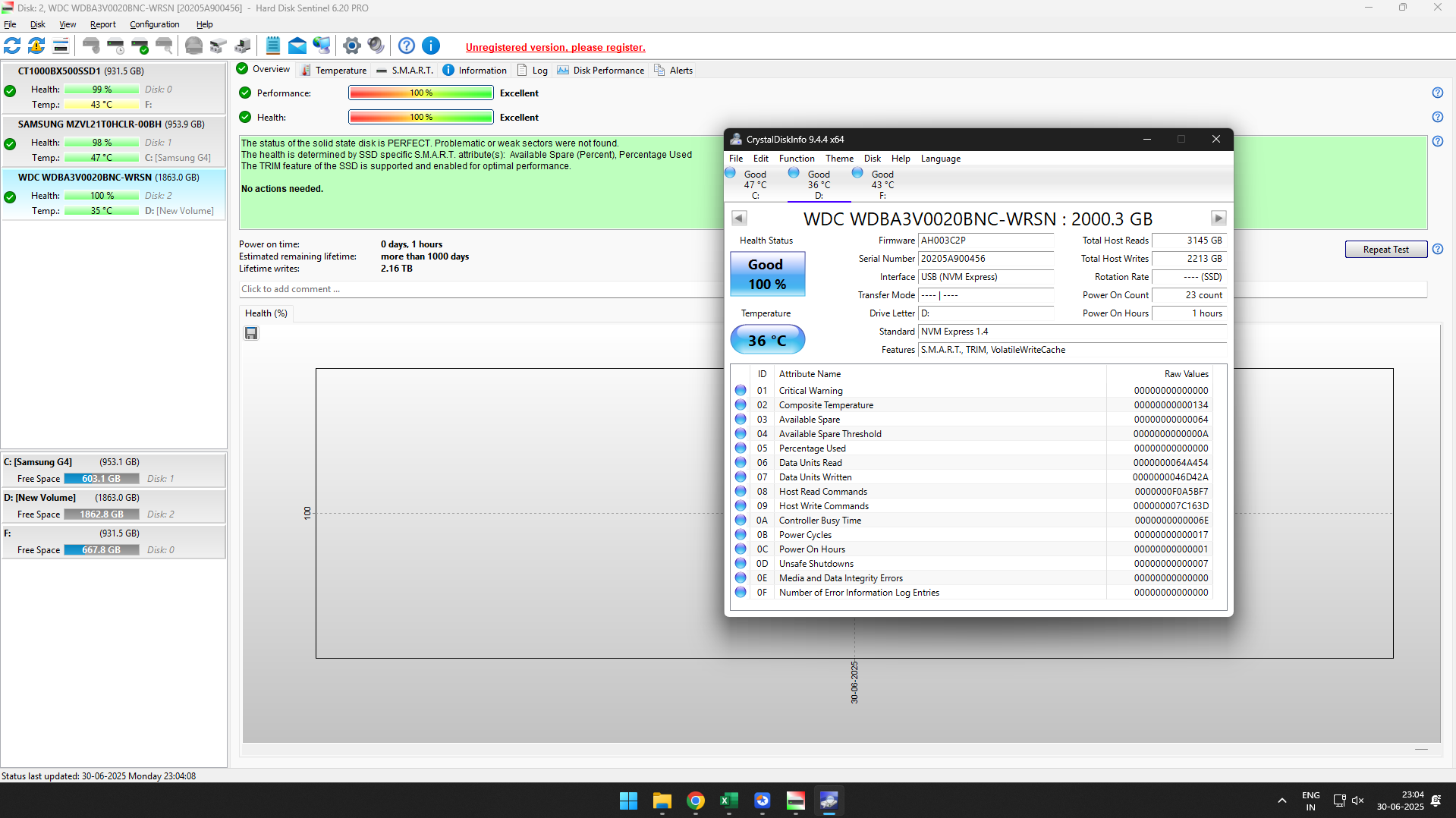Launch Google Chrome from the taskbar
Viewport: 1456px width, 818px height.
click(695, 801)
